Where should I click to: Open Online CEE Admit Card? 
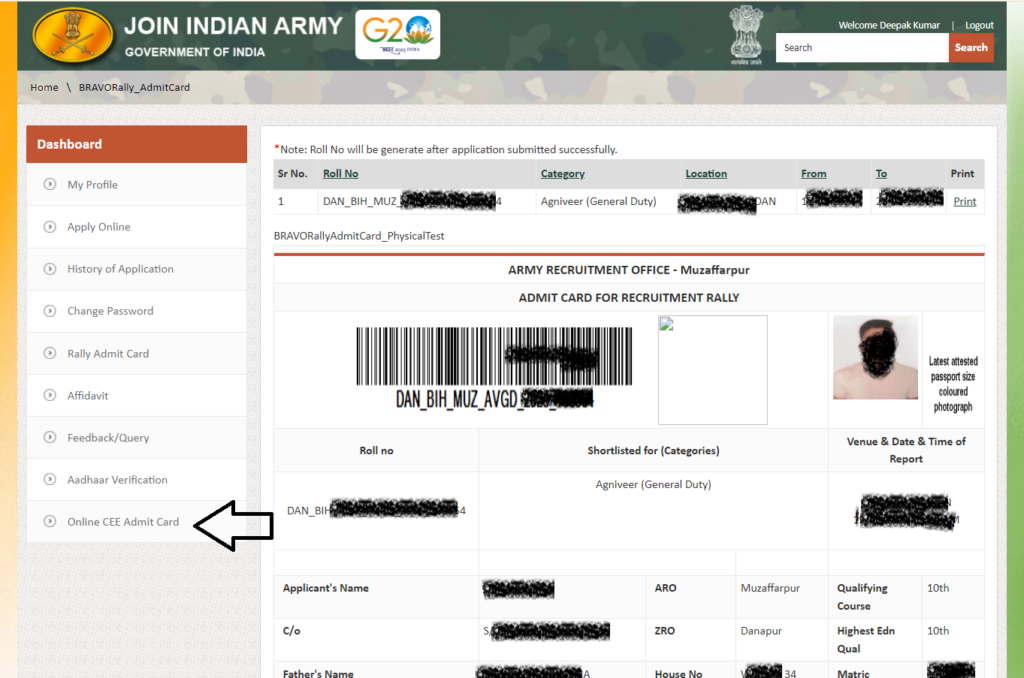pyautogui.click(x=123, y=522)
